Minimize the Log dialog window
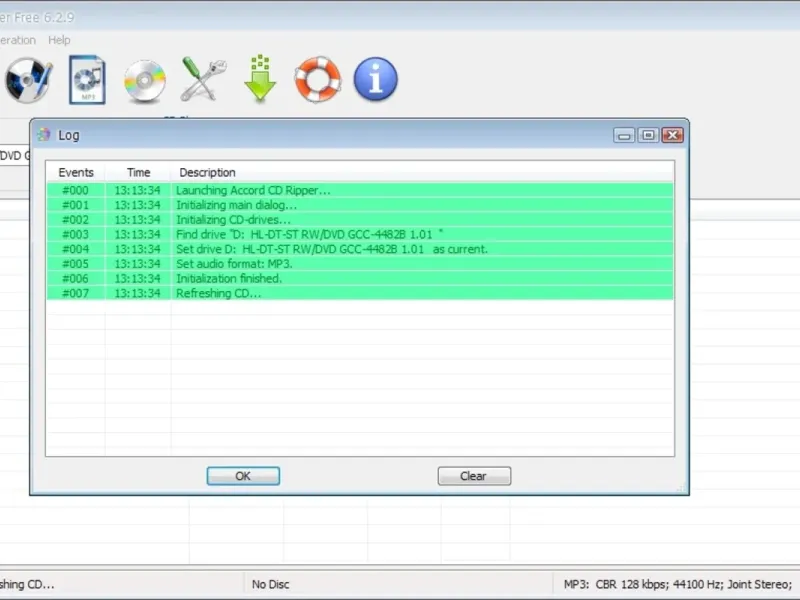This screenshot has height=600, width=800. 623,135
